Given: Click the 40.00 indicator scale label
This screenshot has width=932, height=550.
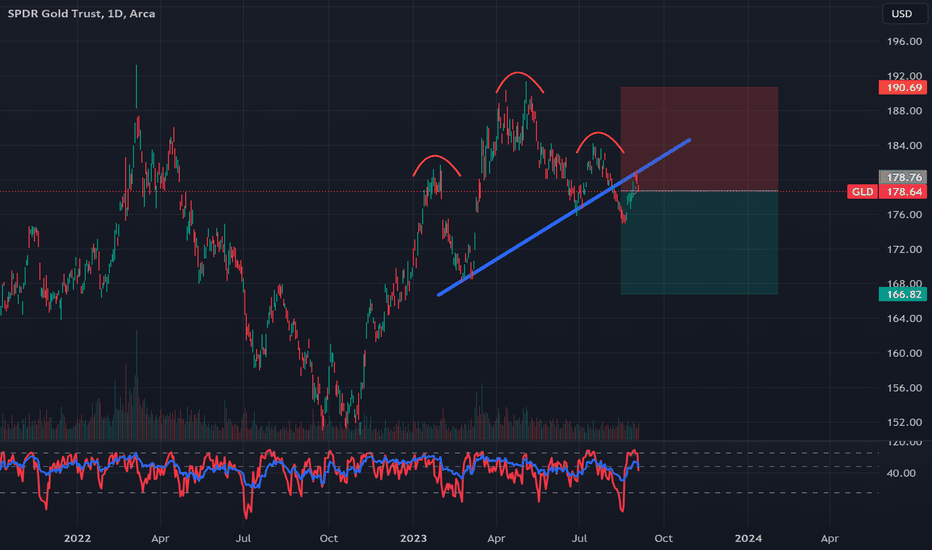Looking at the screenshot, I should (x=900, y=473).
